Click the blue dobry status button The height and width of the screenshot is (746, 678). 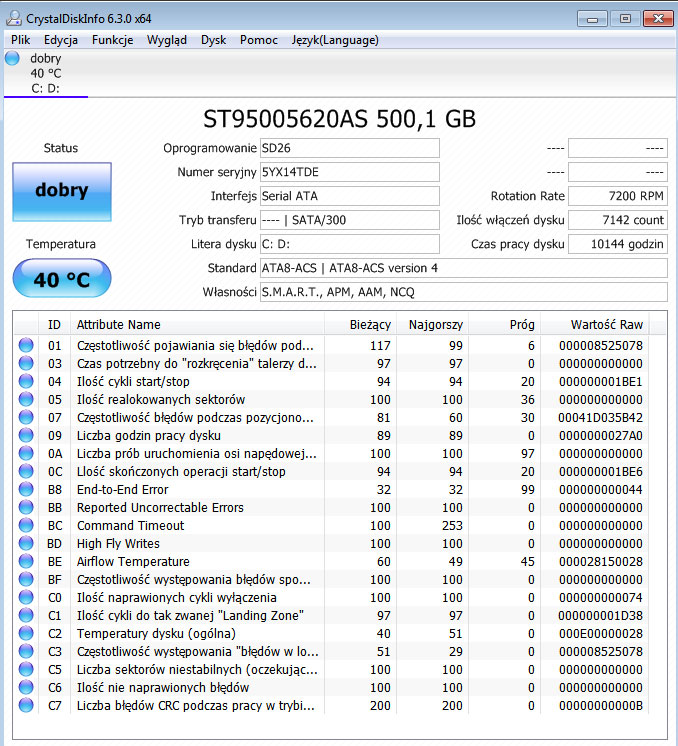pos(62,191)
